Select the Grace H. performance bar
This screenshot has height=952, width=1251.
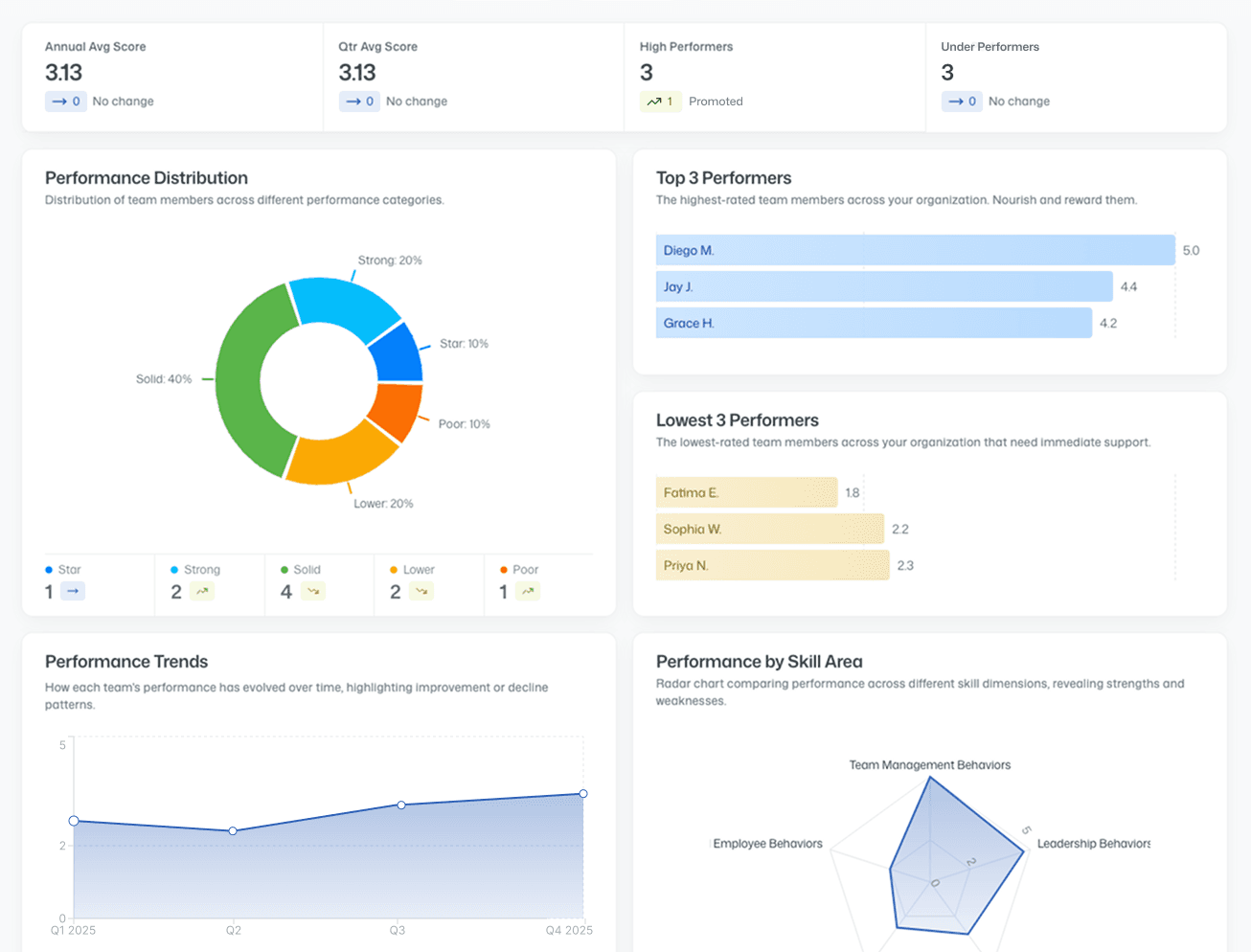873,323
